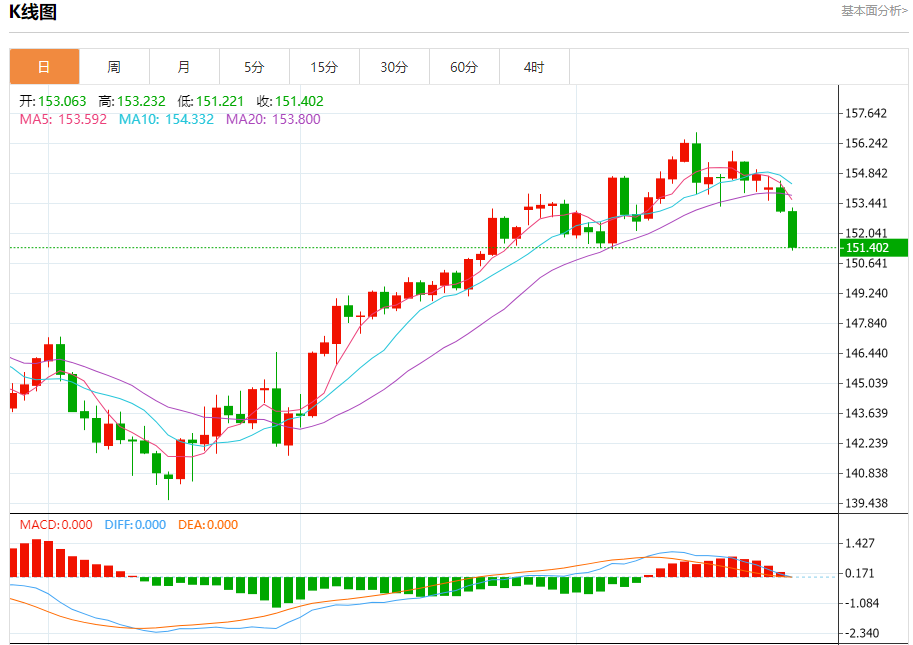
Task: Click the MA20: 153.800 indicator label
Action: 273,119
